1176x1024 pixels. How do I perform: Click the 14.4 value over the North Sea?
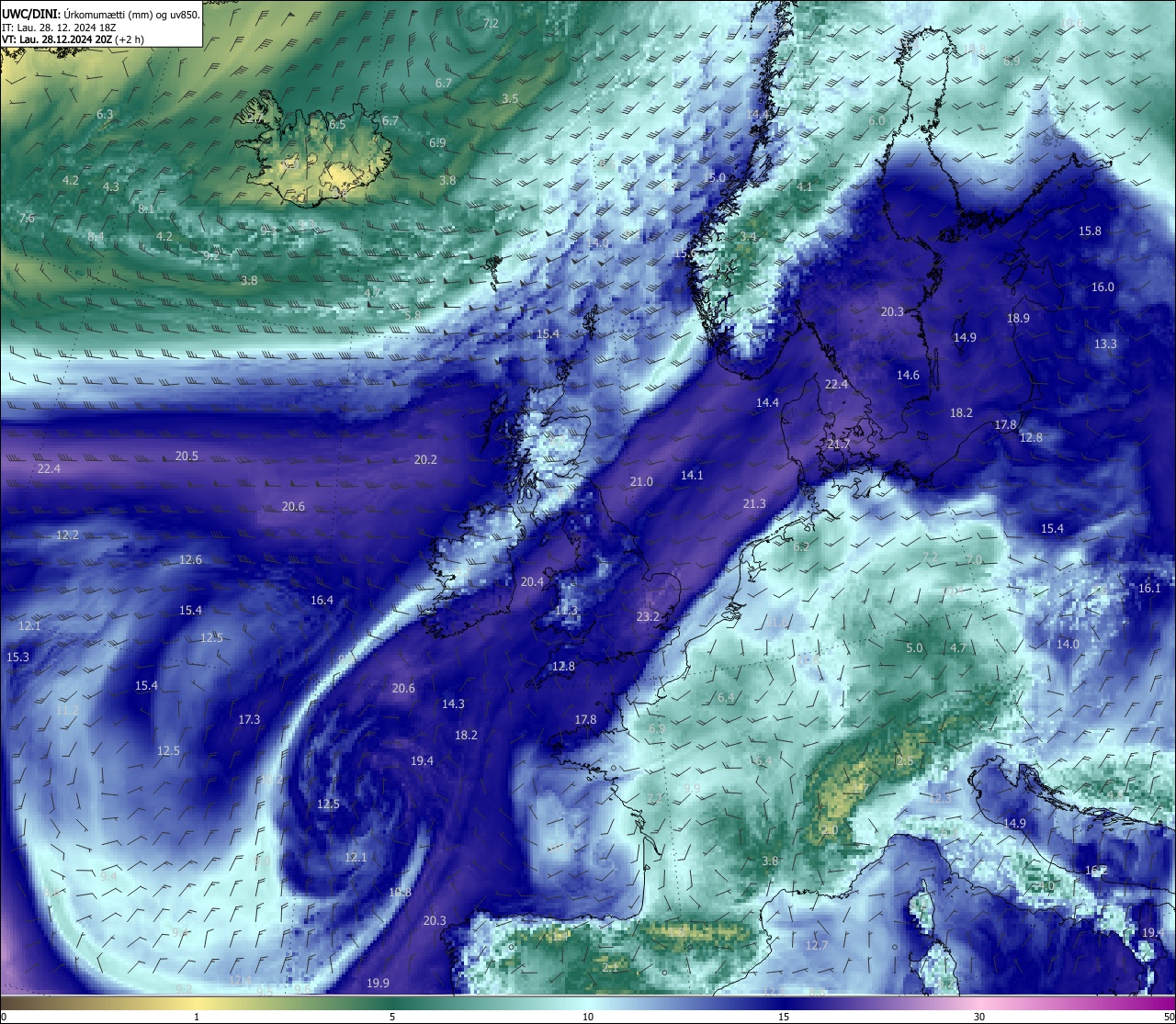767,402
